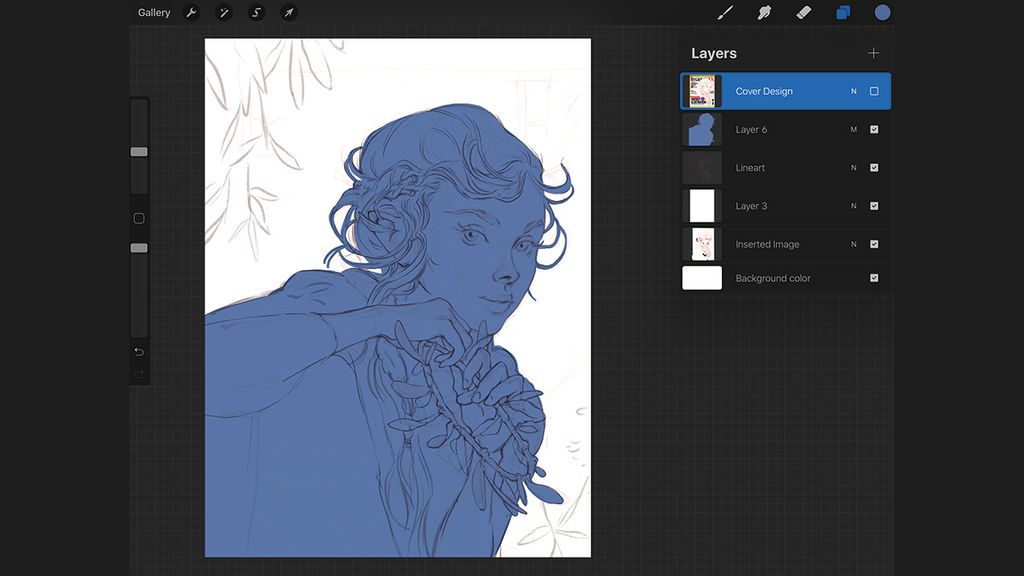This screenshot has height=576, width=1024.
Task: Open the color picker circle
Action: [881, 13]
